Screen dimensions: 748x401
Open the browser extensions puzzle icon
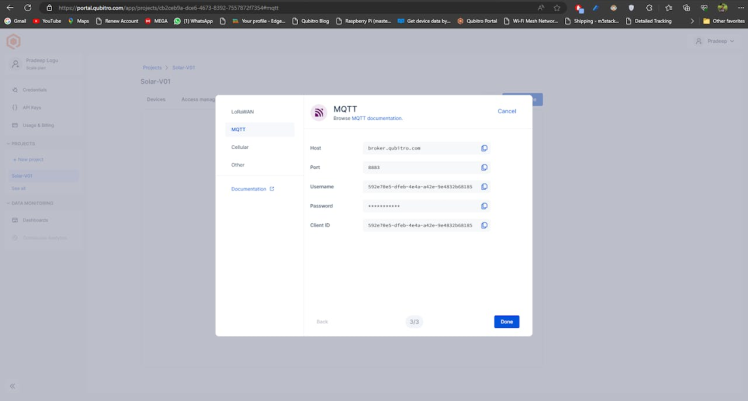(x=649, y=8)
